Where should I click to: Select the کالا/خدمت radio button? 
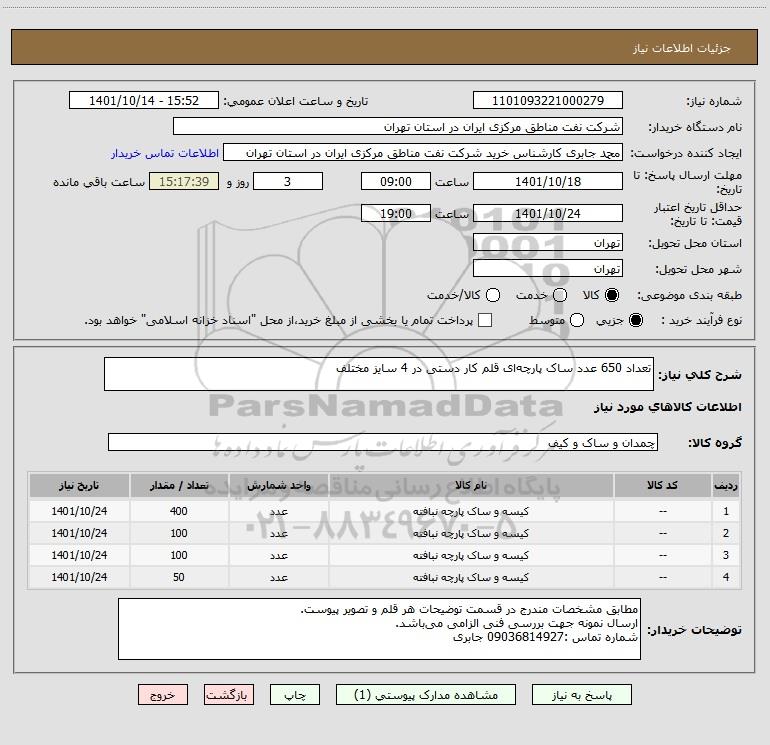tap(493, 295)
